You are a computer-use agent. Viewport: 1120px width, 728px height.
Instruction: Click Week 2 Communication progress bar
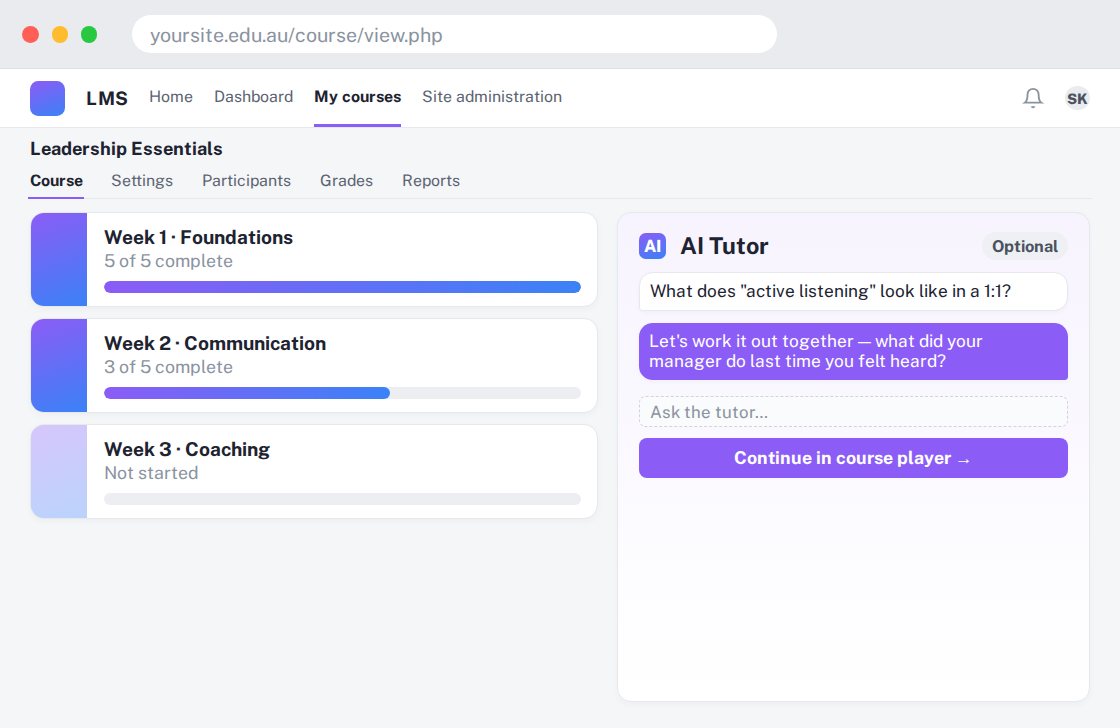(x=342, y=393)
